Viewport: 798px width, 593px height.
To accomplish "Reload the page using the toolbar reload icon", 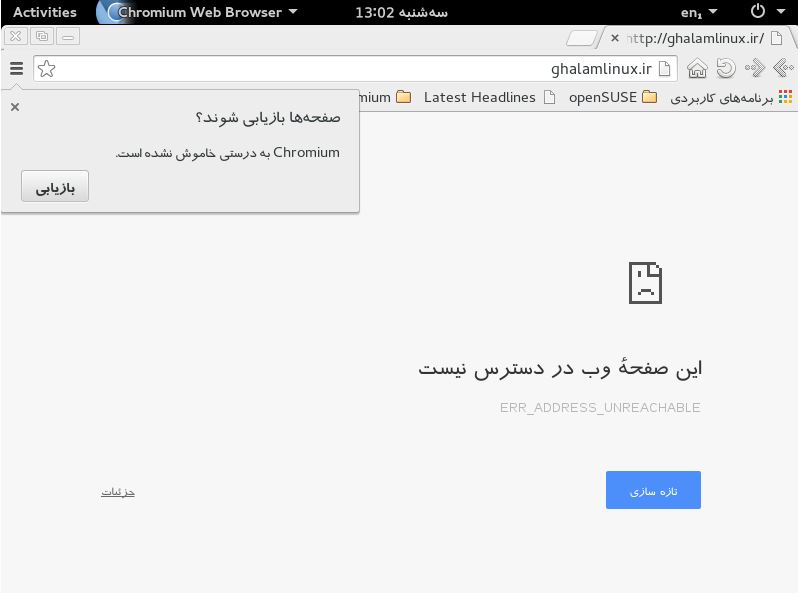I will [x=726, y=68].
